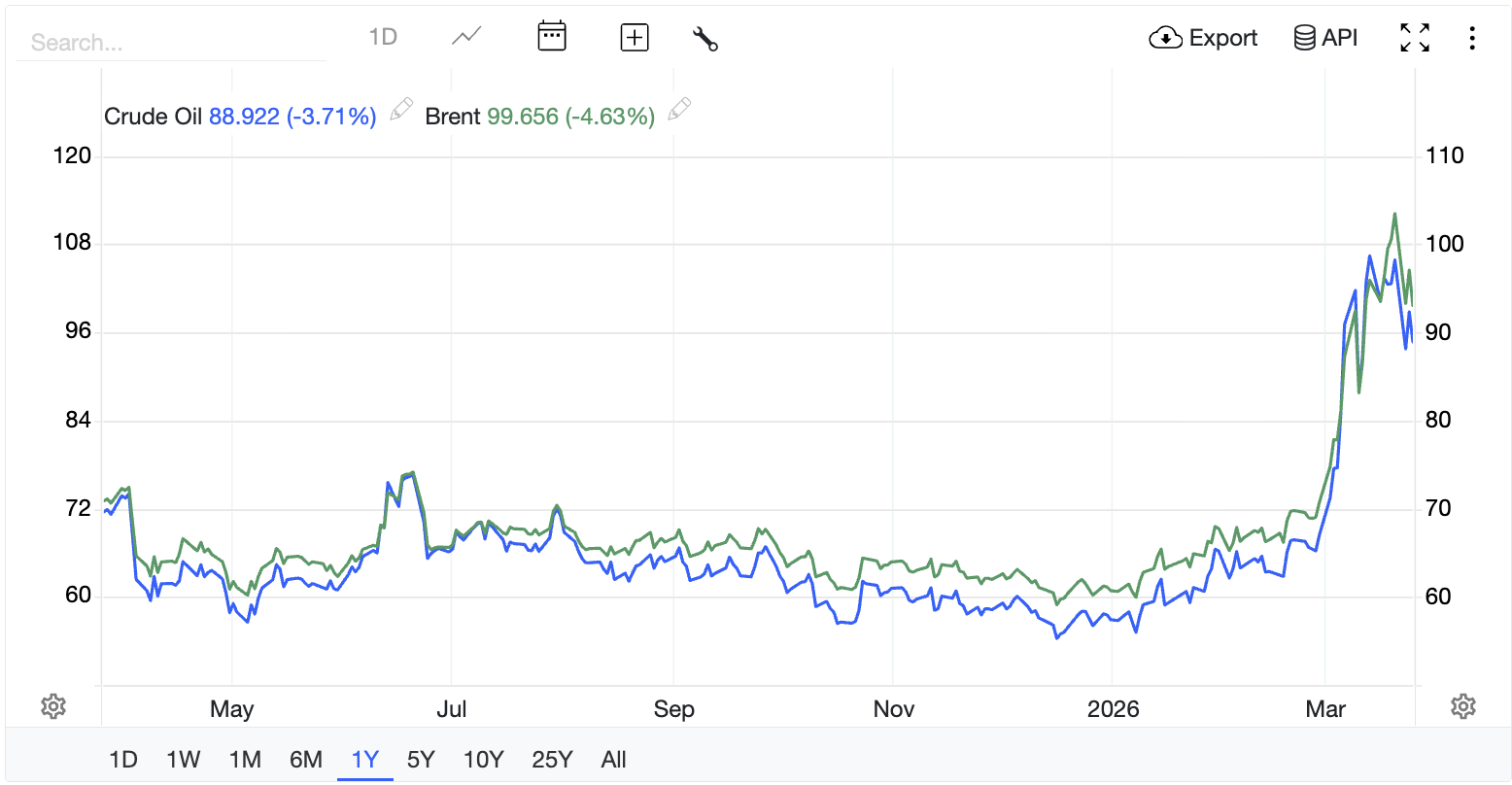Click Export download button

tap(1203, 38)
